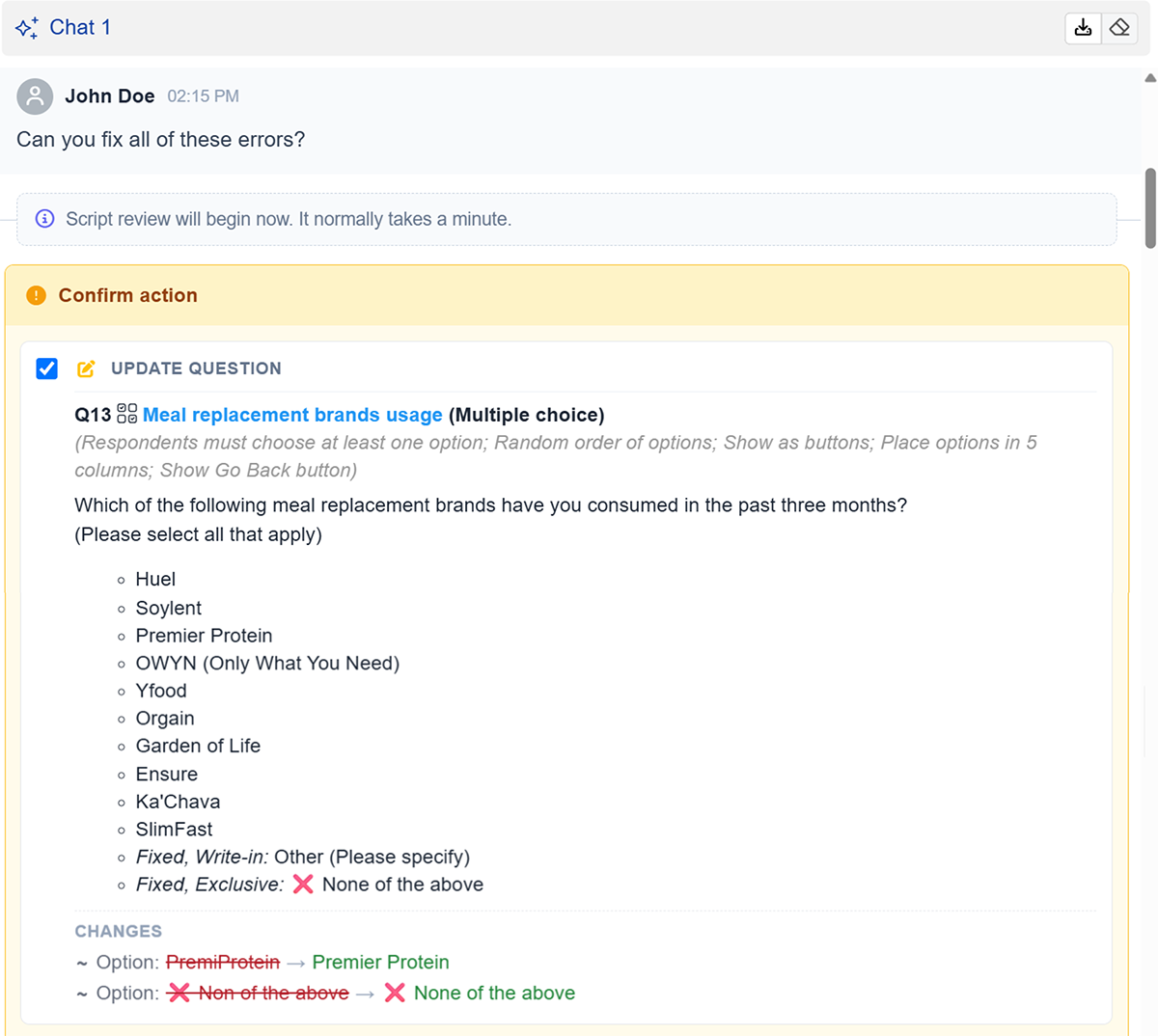
Task: Click the 02:15 PM timestamp
Action: point(203,96)
